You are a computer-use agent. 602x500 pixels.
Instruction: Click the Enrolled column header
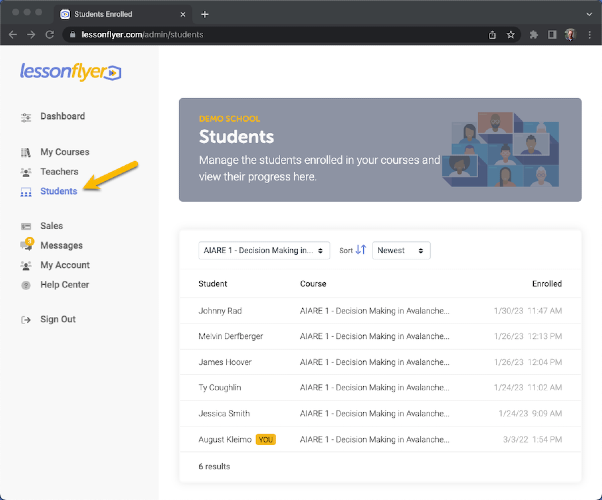point(547,284)
